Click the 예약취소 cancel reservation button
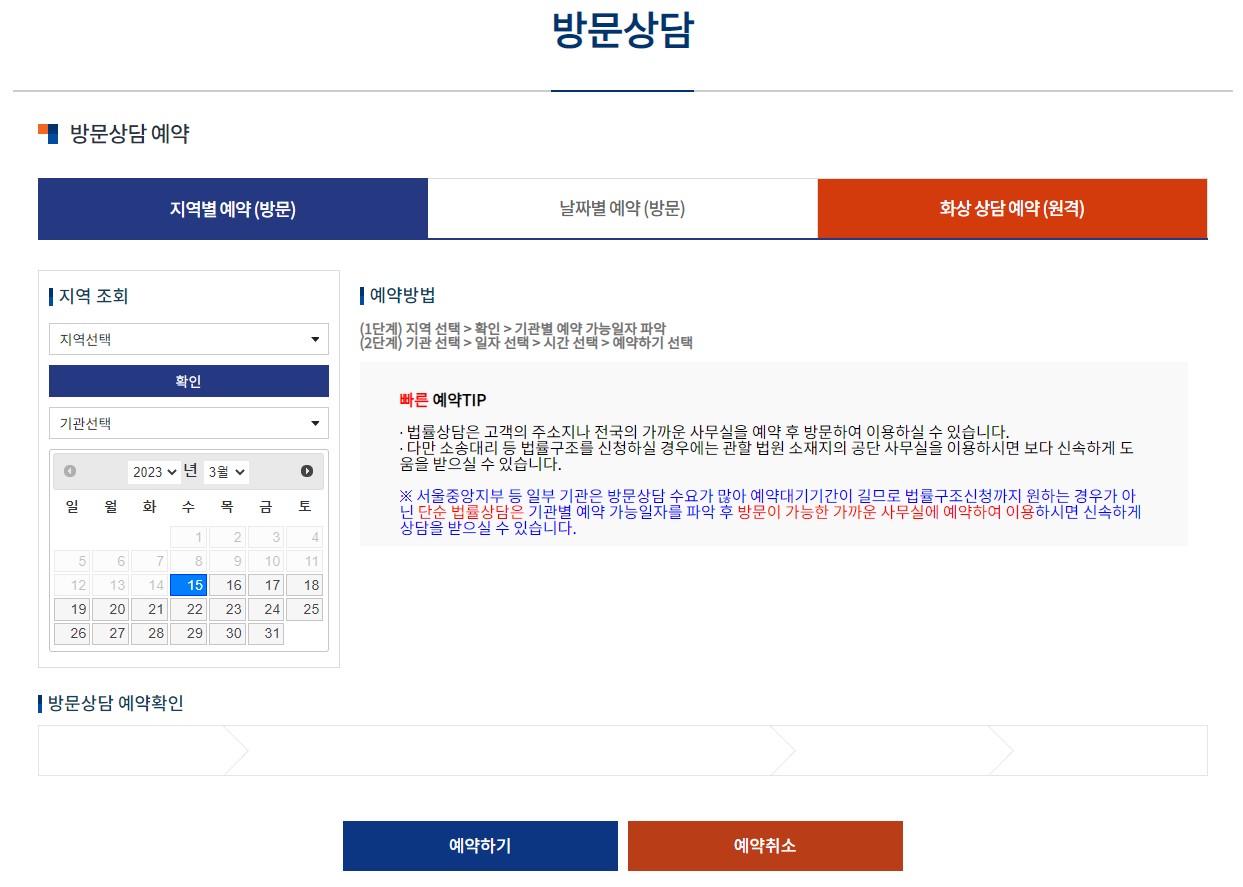This screenshot has height=887, width=1243. pyautogui.click(x=765, y=845)
